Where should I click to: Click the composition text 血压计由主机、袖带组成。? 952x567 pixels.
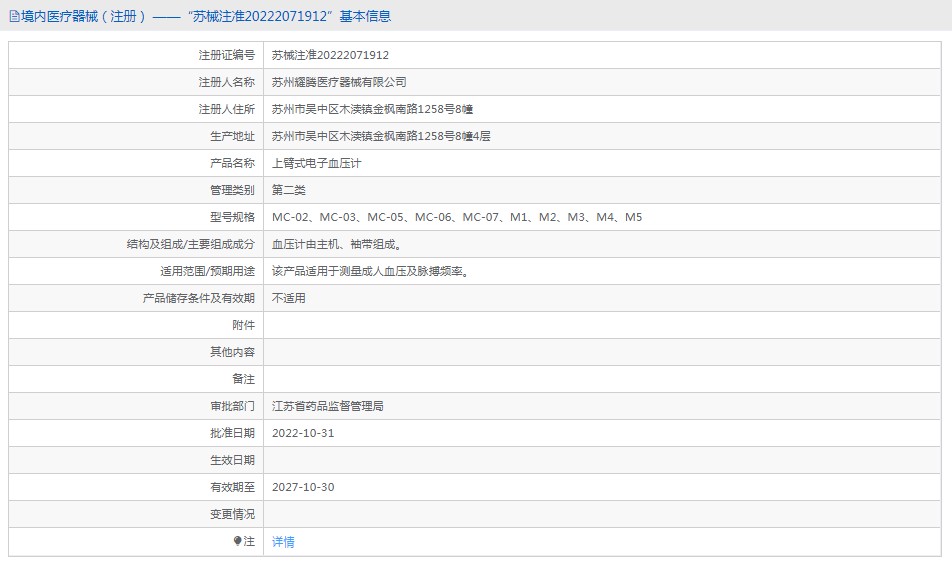tap(336, 244)
